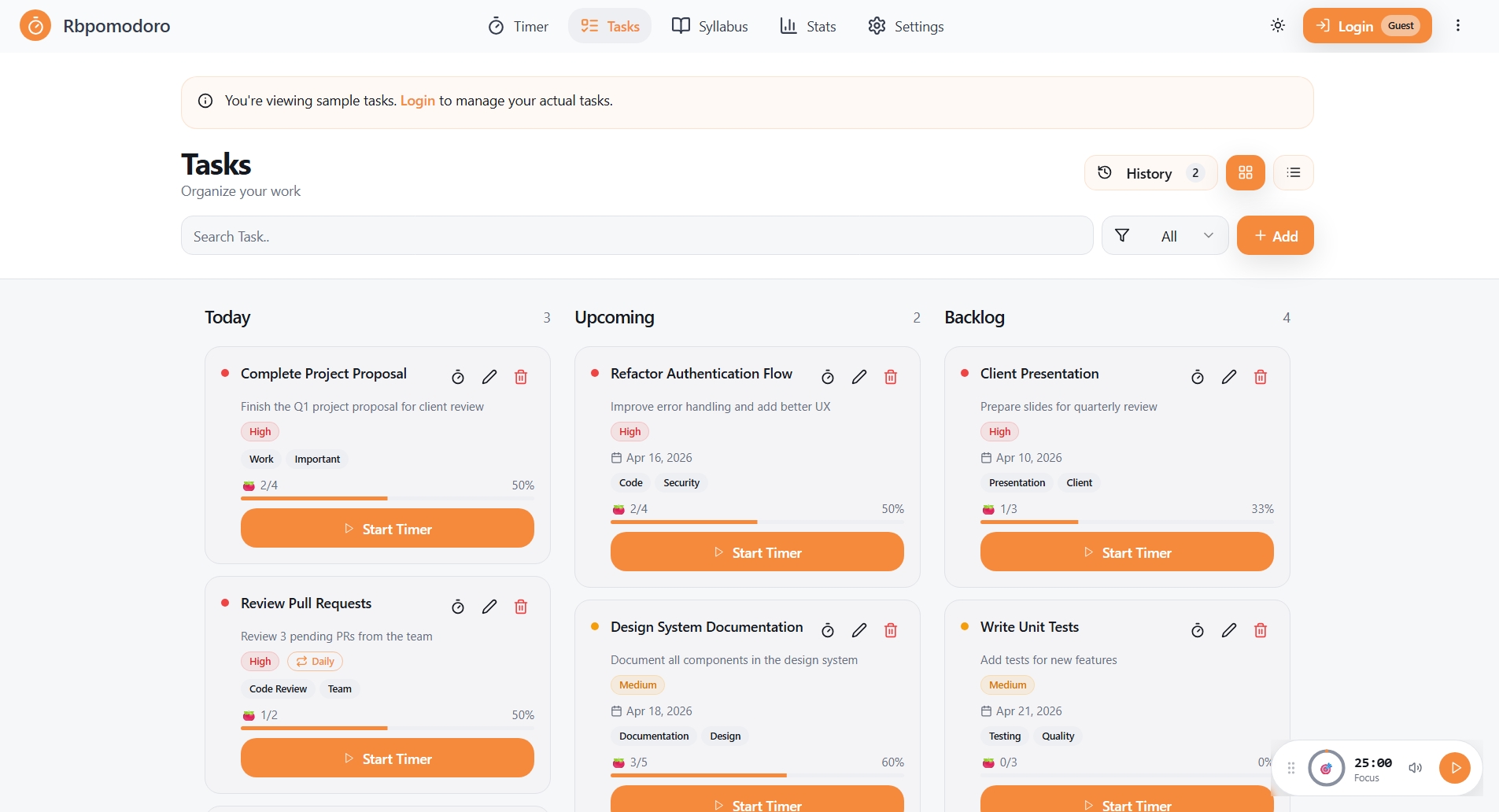Open the Syllabus tab
The height and width of the screenshot is (812, 1499).
pos(710,26)
